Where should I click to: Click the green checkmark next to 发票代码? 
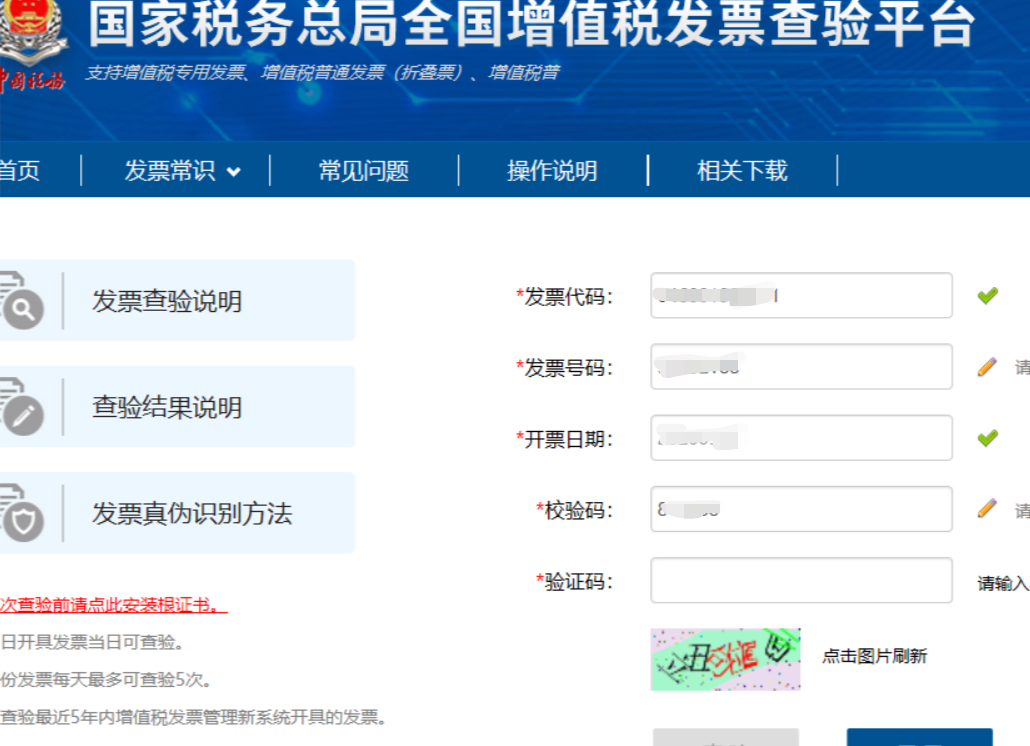click(x=987, y=296)
